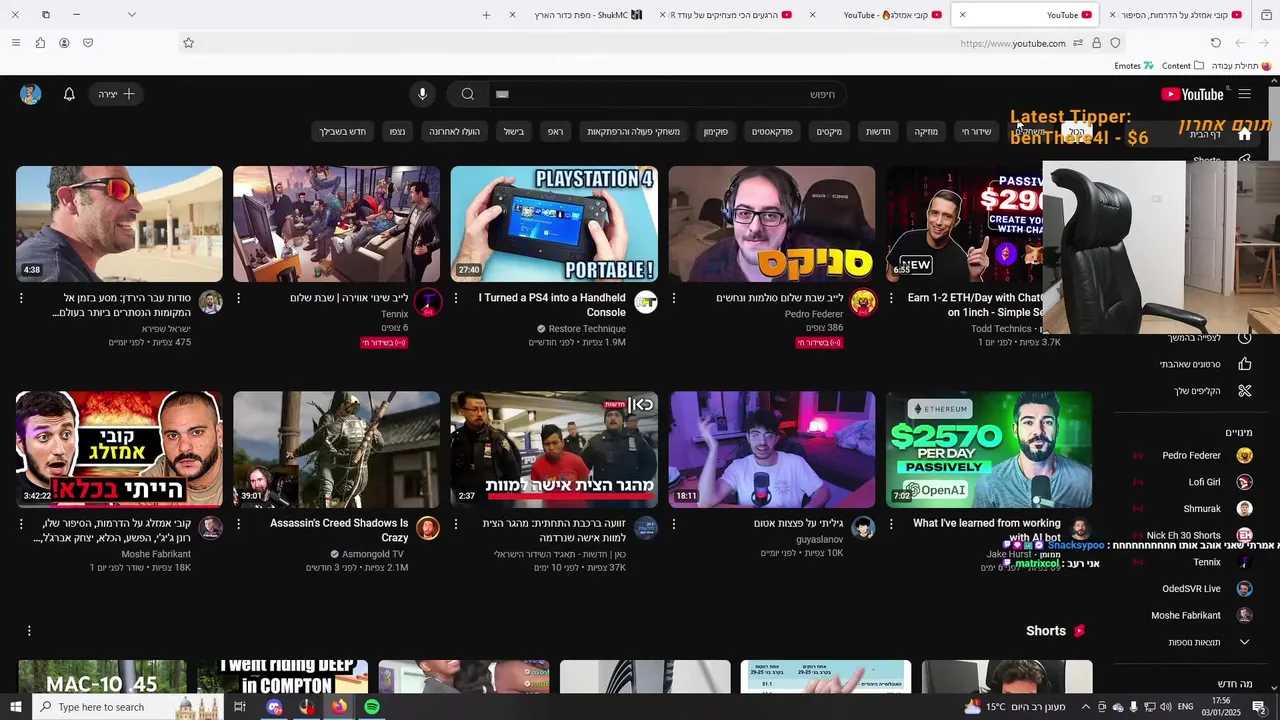
Task: Open the browser extensions puzzle icon
Action: tap(40, 43)
